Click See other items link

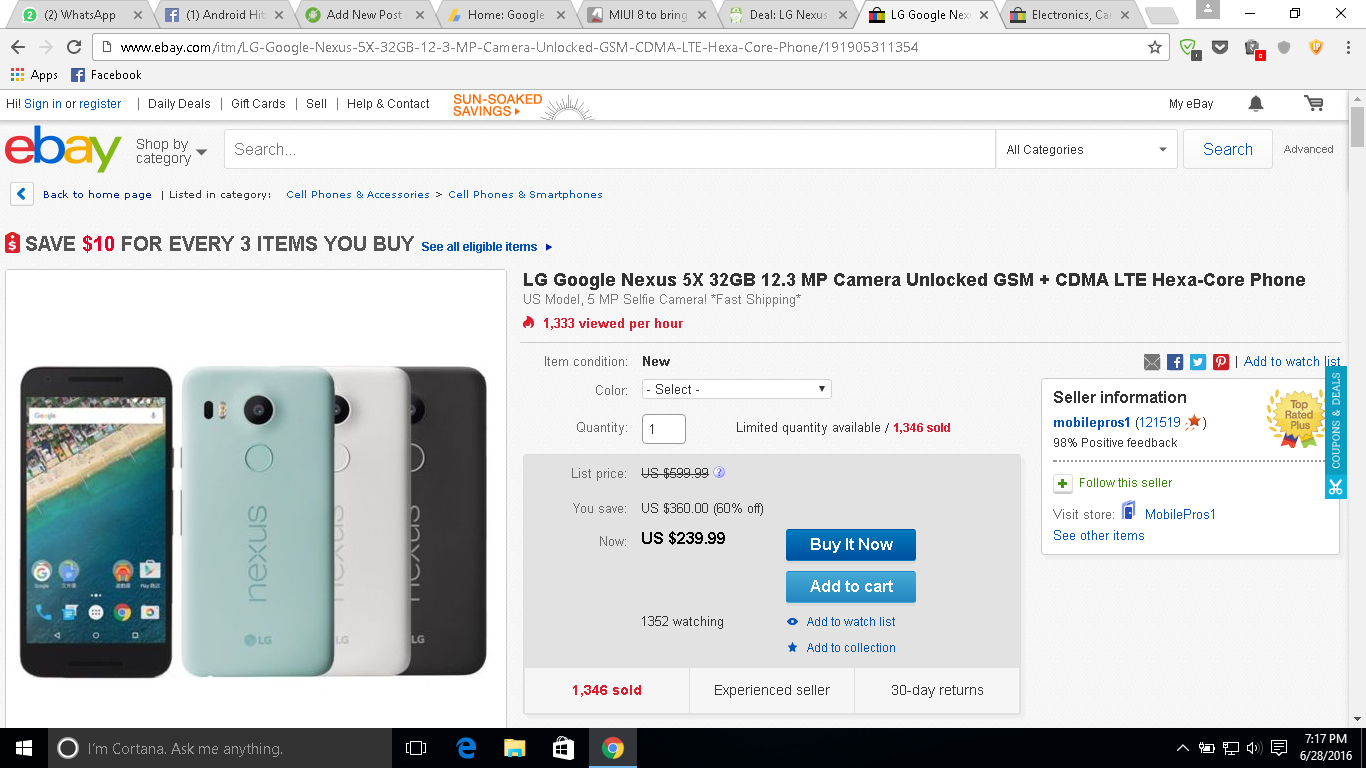(1099, 536)
